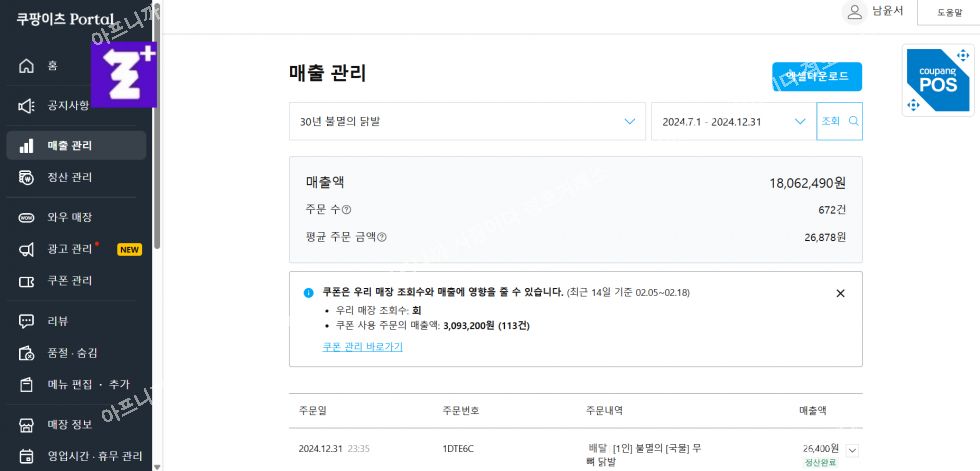Click the Home icon in sidebar
The height and width of the screenshot is (471, 980).
click(x=27, y=66)
